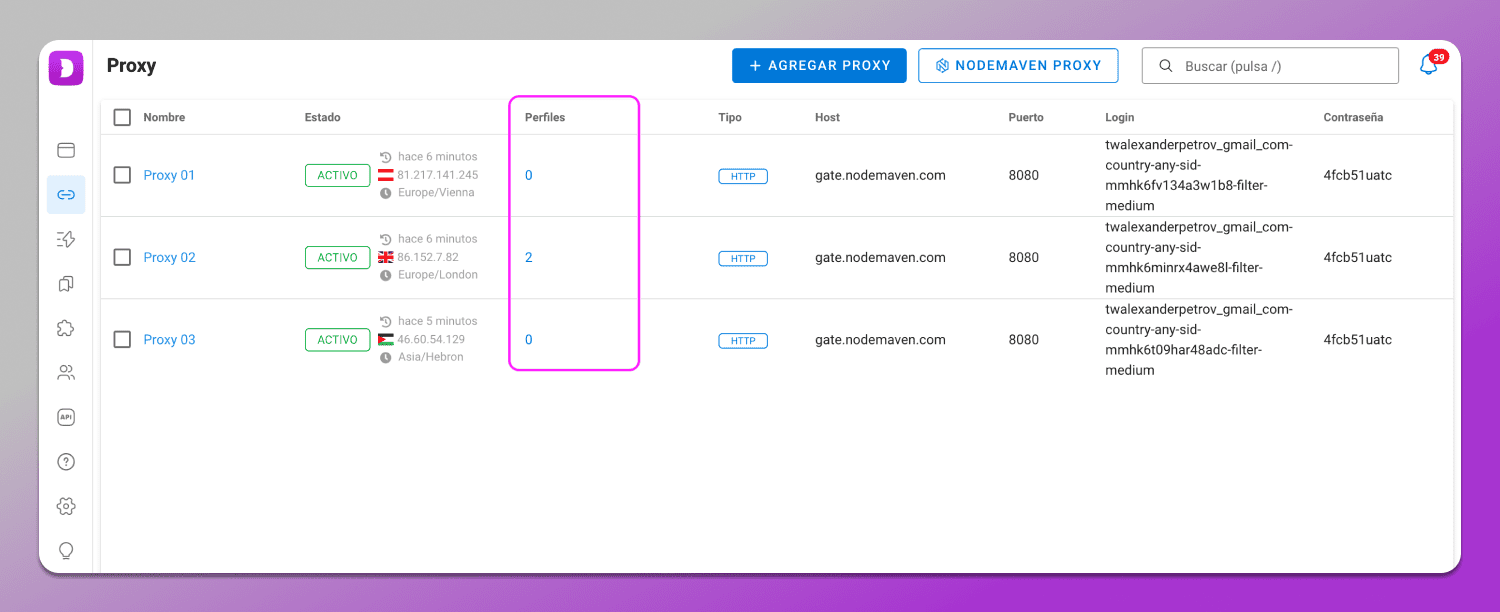Viewport: 1500px width, 612px height.
Task: Open the Dolphin app logo
Action: pyautogui.click(x=66, y=67)
